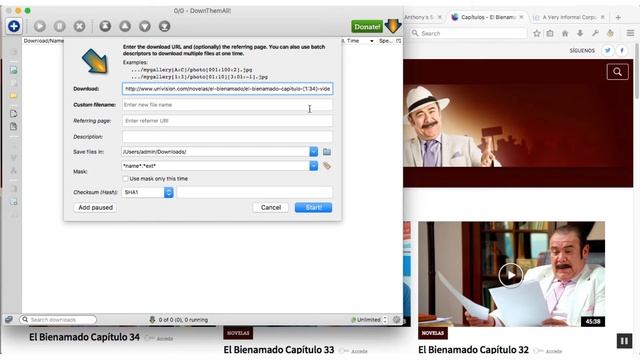Click the Twitter follow icon
Screen dimensions: 640x360
[x=608, y=51]
